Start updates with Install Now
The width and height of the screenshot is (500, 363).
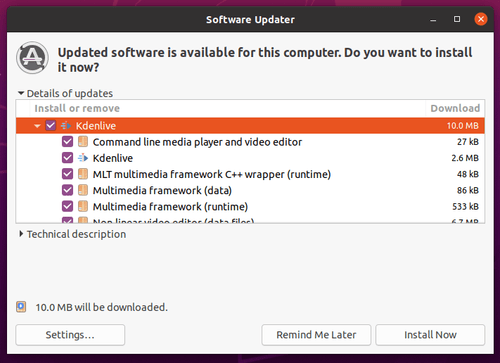click(430, 335)
